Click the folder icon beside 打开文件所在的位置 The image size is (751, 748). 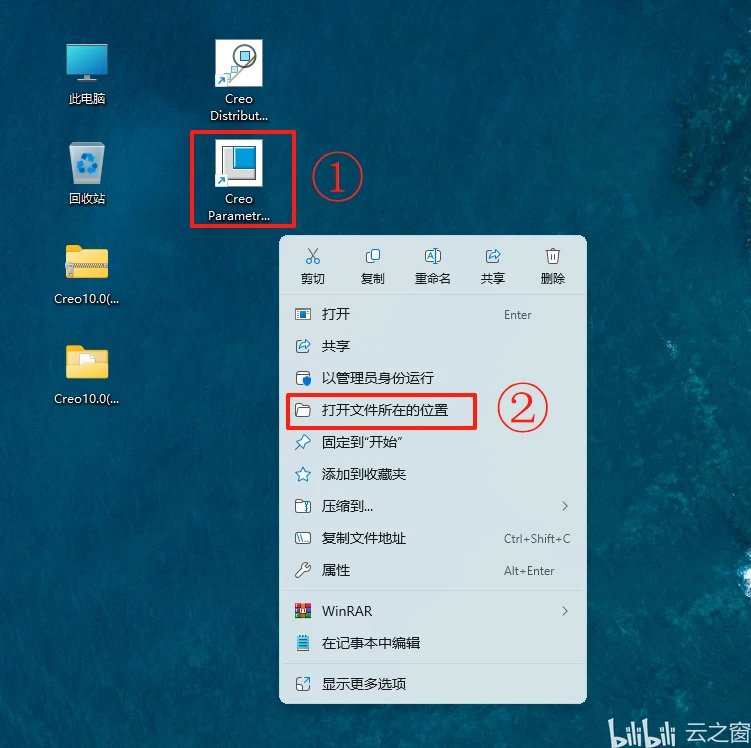[x=303, y=410]
